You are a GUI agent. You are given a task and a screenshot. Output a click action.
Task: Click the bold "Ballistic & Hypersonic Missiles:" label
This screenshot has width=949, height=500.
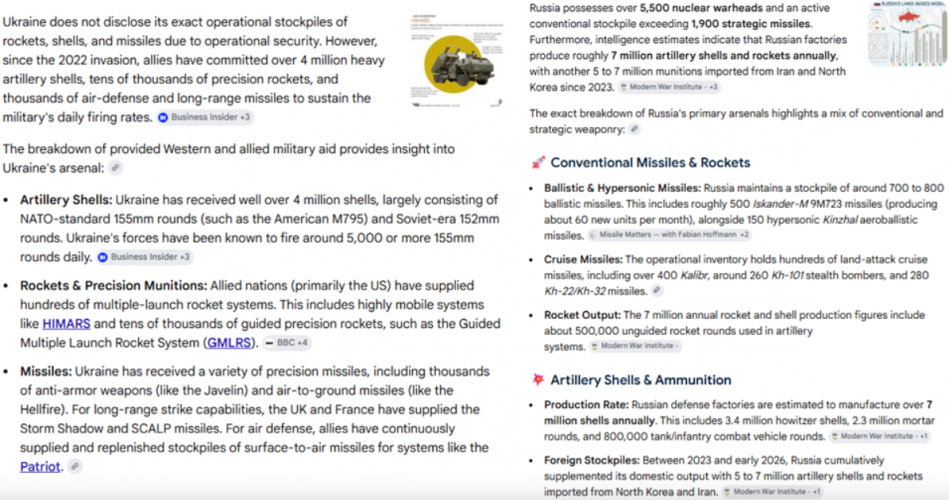[x=622, y=188]
